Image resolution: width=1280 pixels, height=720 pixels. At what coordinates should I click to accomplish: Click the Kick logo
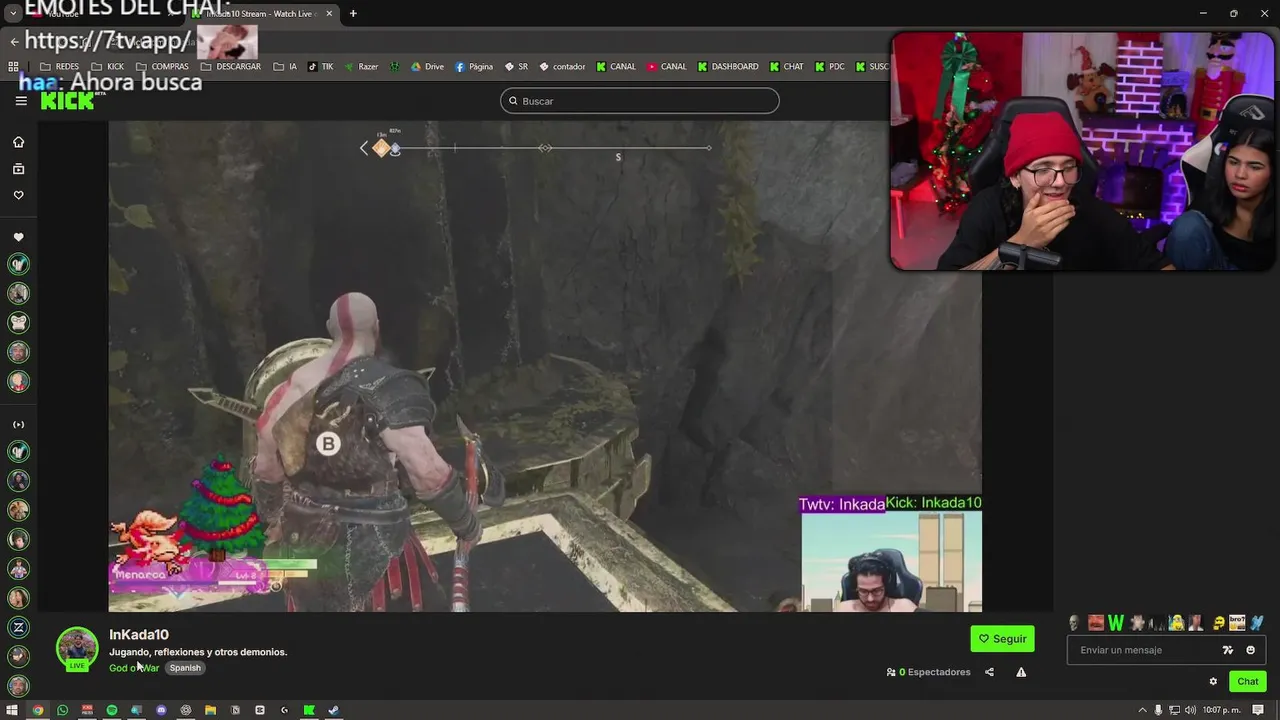coord(67,101)
